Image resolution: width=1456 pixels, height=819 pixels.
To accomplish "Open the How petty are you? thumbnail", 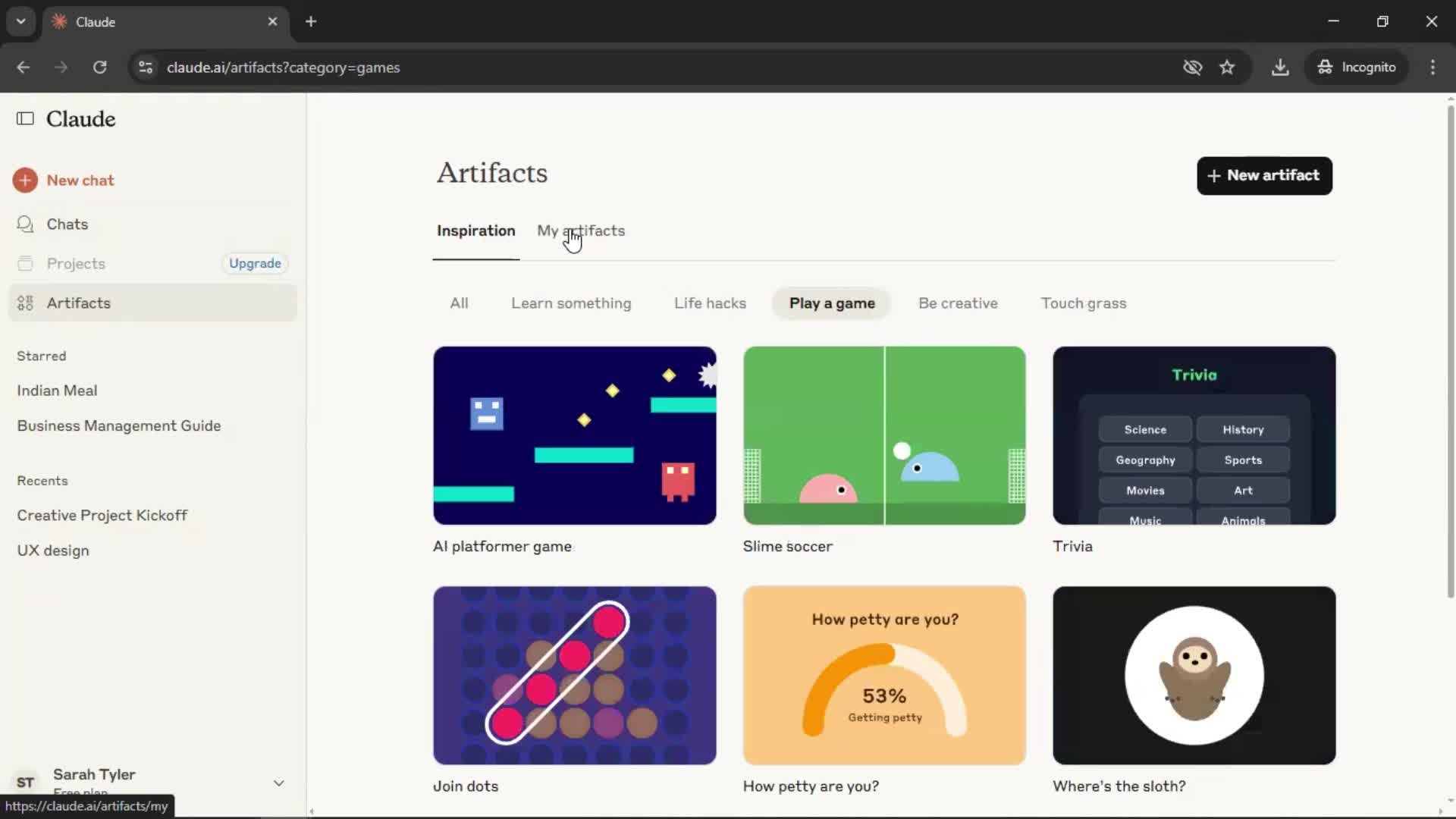I will click(x=884, y=675).
